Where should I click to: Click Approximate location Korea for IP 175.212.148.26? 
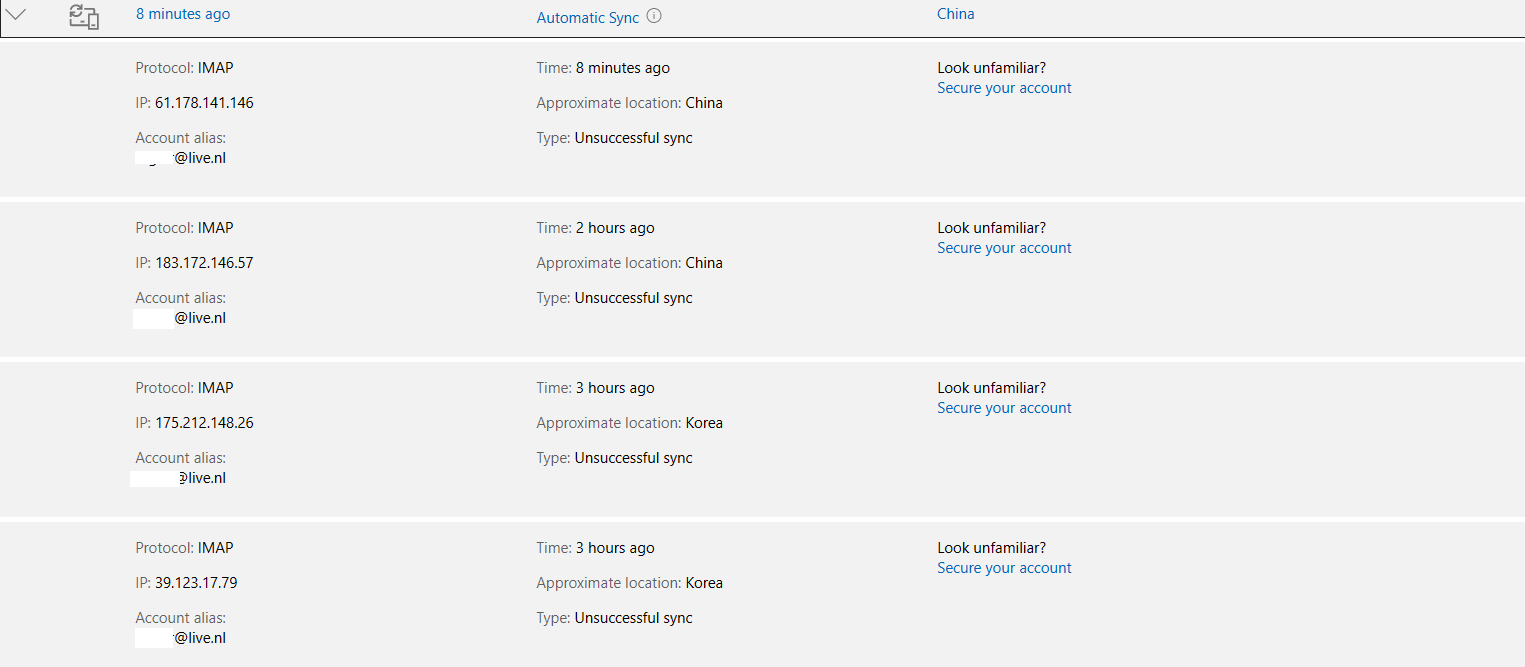coord(704,423)
